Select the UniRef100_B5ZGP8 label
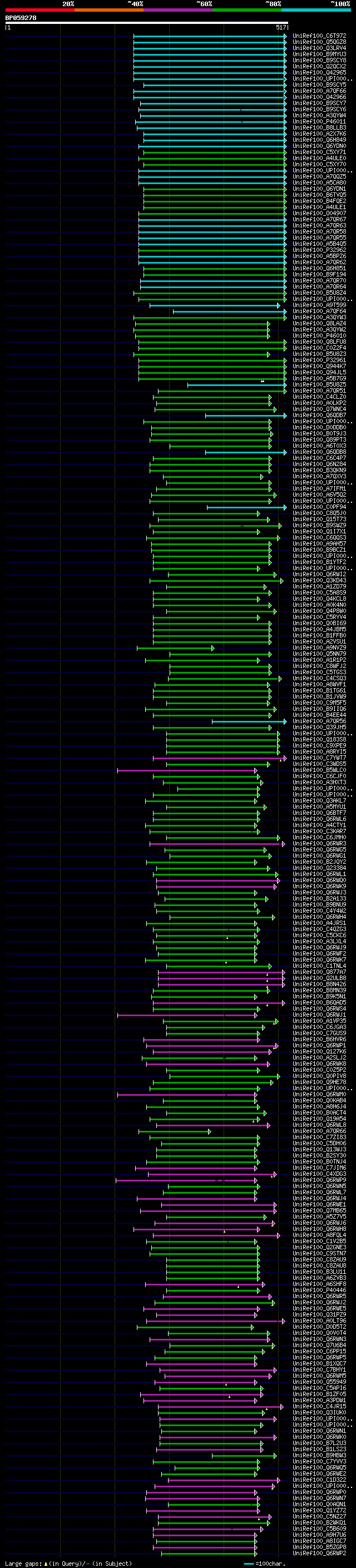 [x=319, y=1548]
